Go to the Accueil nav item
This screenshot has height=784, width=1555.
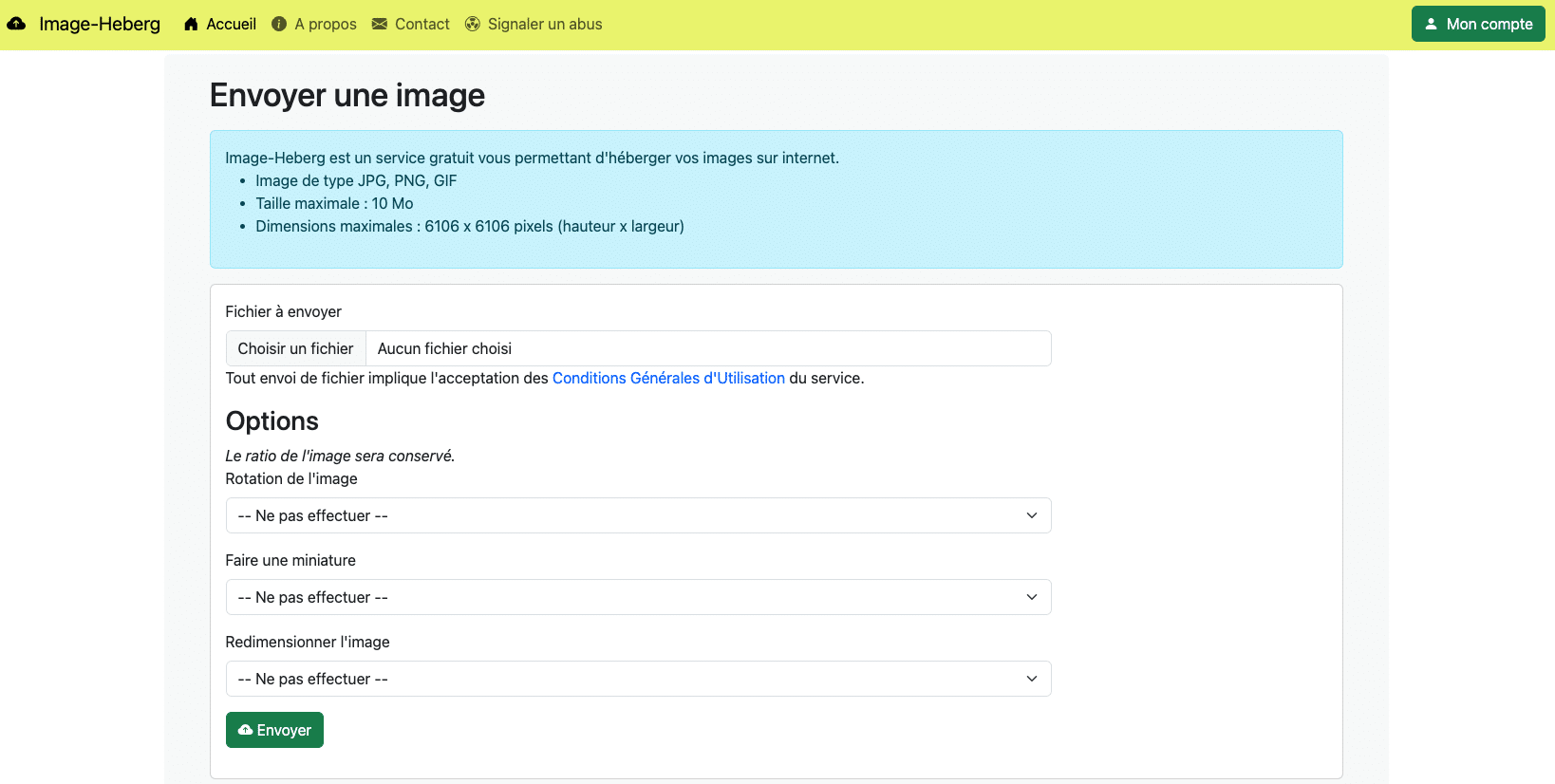tap(231, 24)
